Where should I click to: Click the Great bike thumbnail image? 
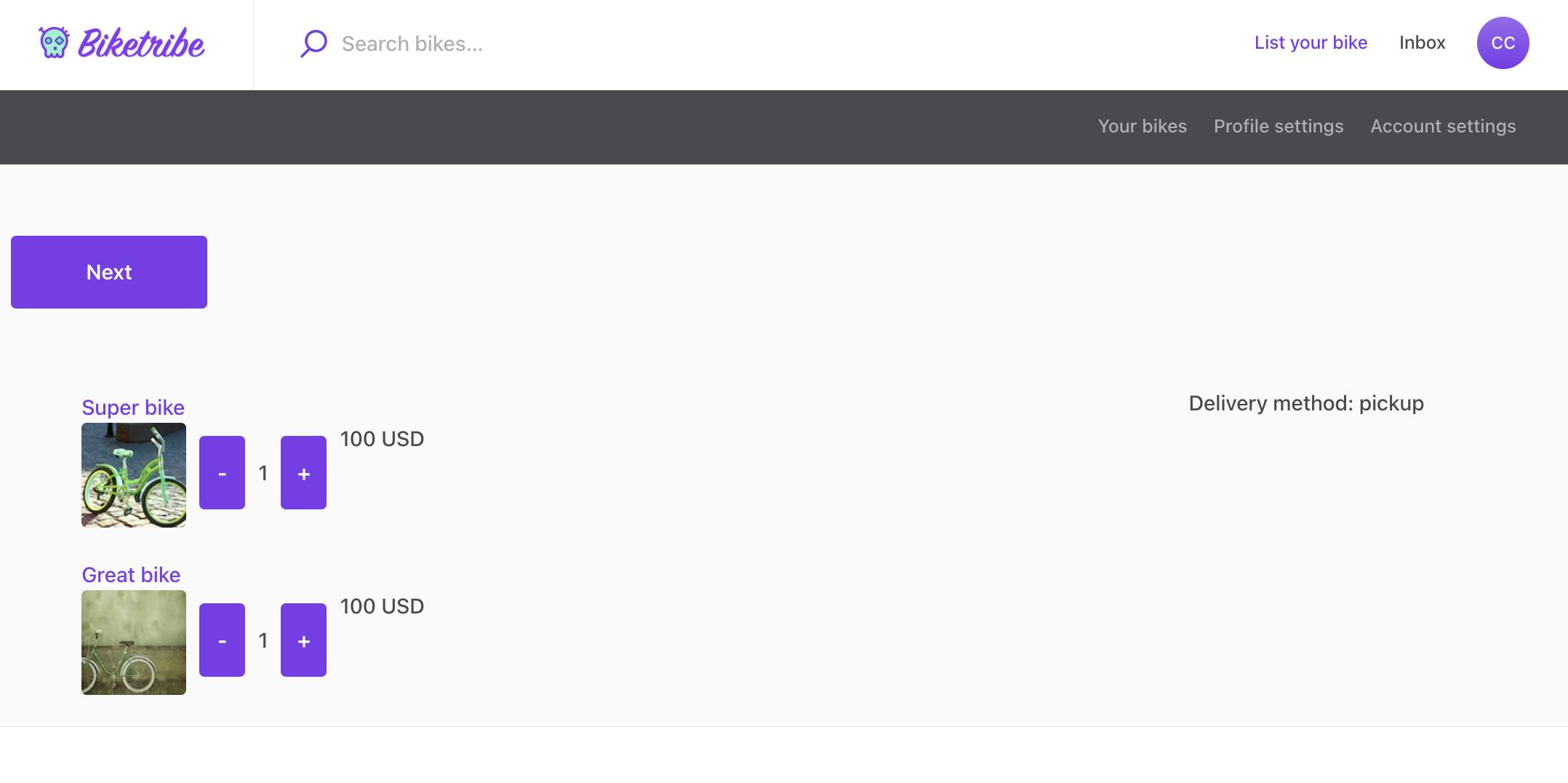[x=134, y=643]
